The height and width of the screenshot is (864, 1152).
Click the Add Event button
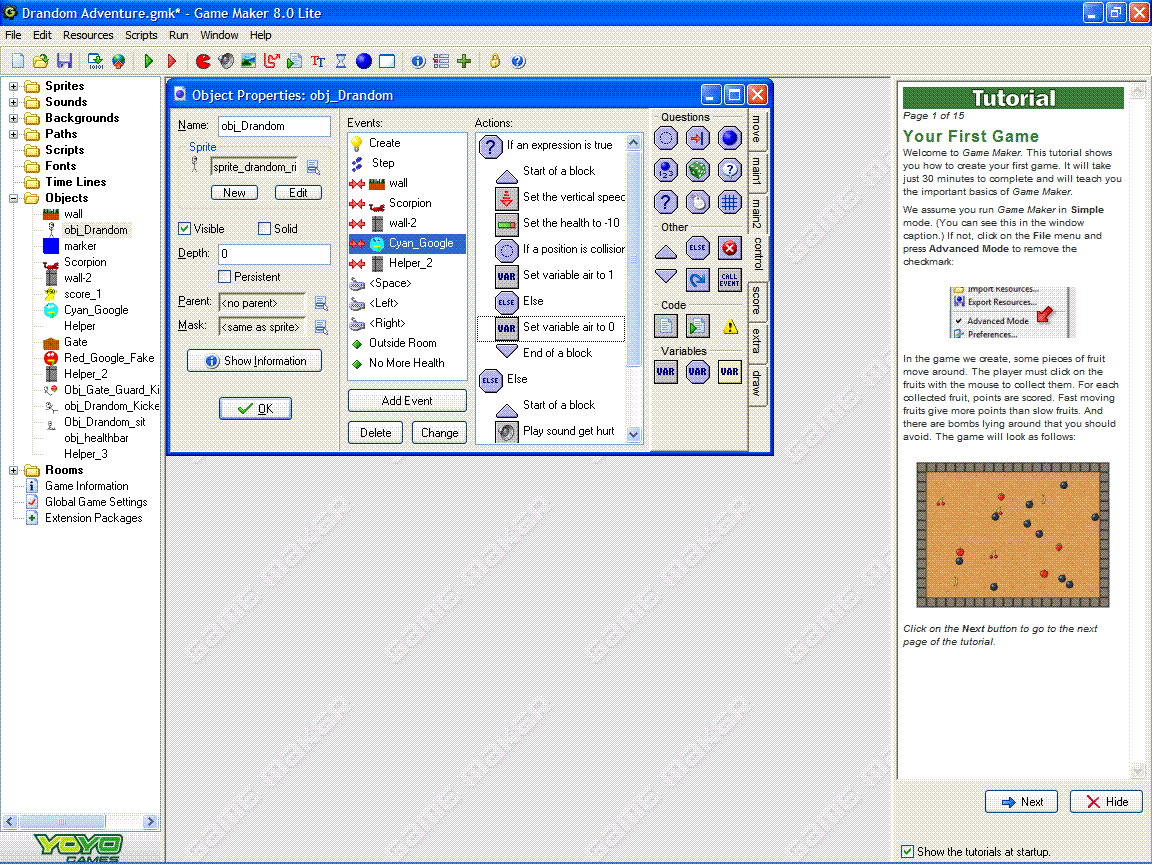[407, 400]
